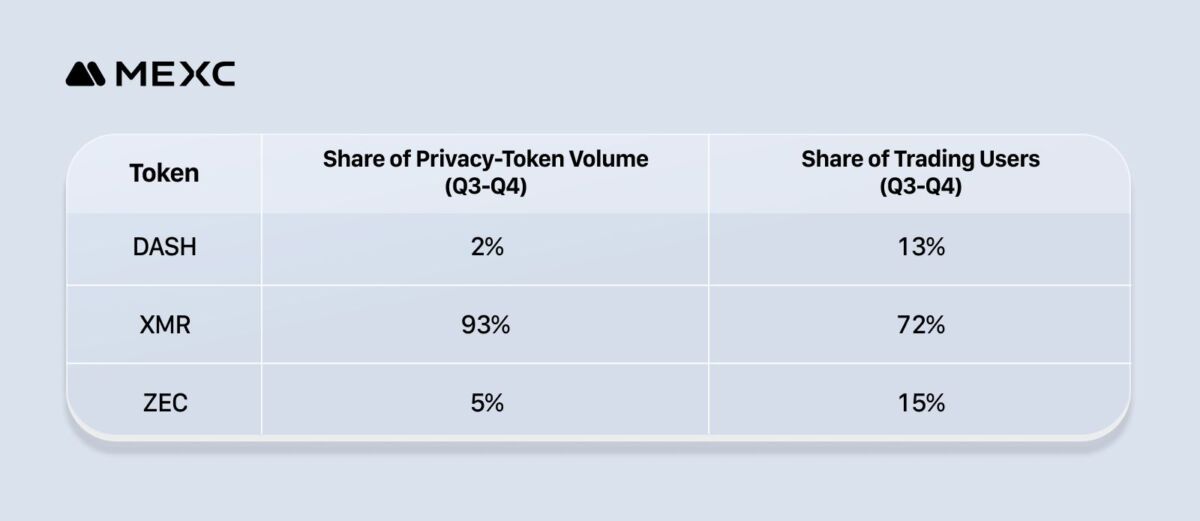The width and height of the screenshot is (1200, 521).
Task: Click the MEXC wordmark text
Action: coord(176,74)
